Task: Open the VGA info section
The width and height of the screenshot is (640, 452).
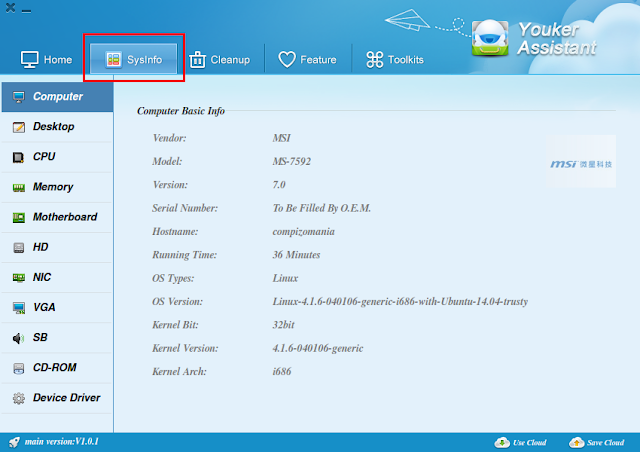Action: 57,308
